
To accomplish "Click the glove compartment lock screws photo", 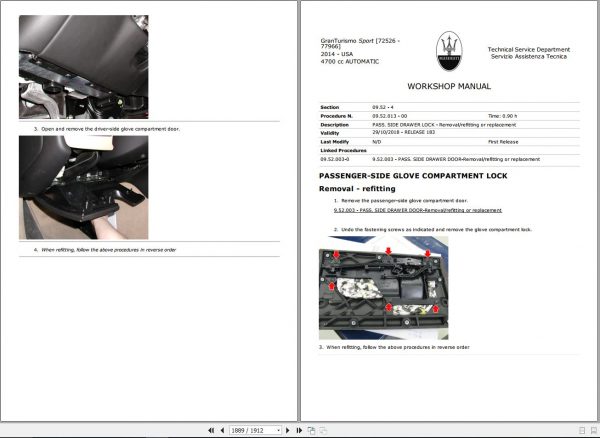I will click(383, 288).
